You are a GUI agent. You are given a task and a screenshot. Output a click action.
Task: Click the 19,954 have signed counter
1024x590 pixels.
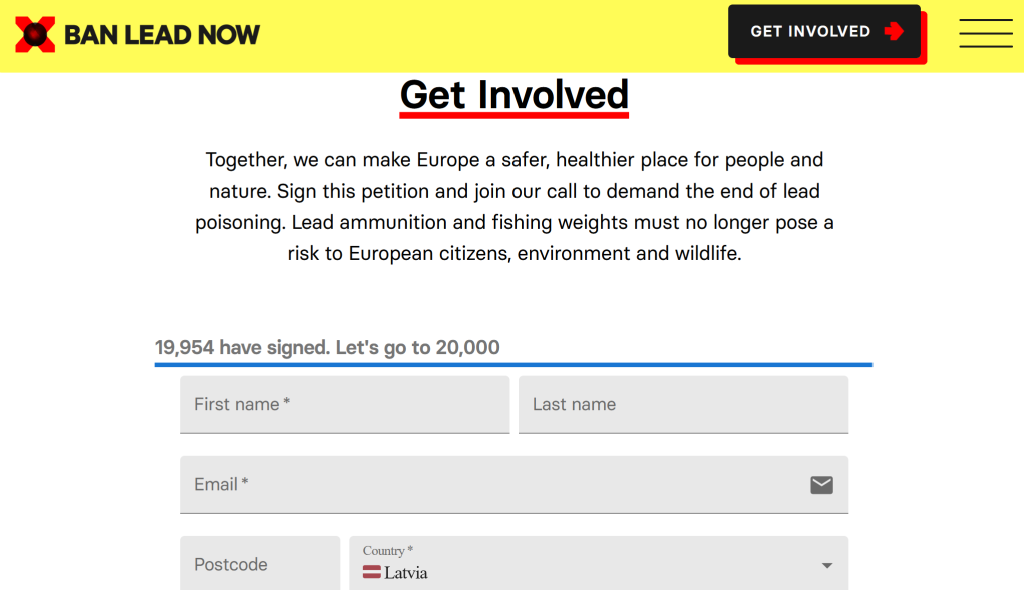pyautogui.click(x=242, y=348)
